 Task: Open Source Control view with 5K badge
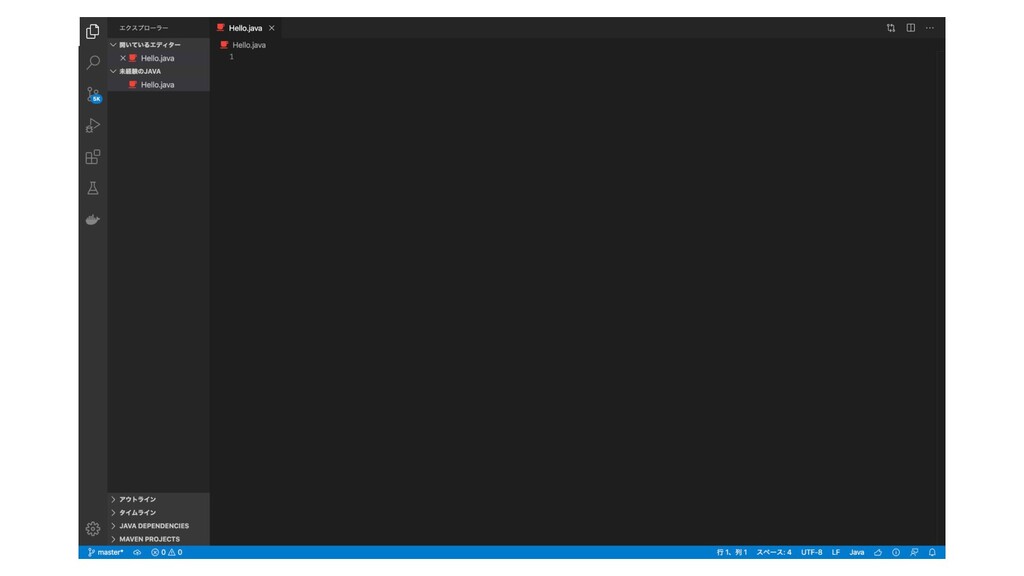click(93, 94)
